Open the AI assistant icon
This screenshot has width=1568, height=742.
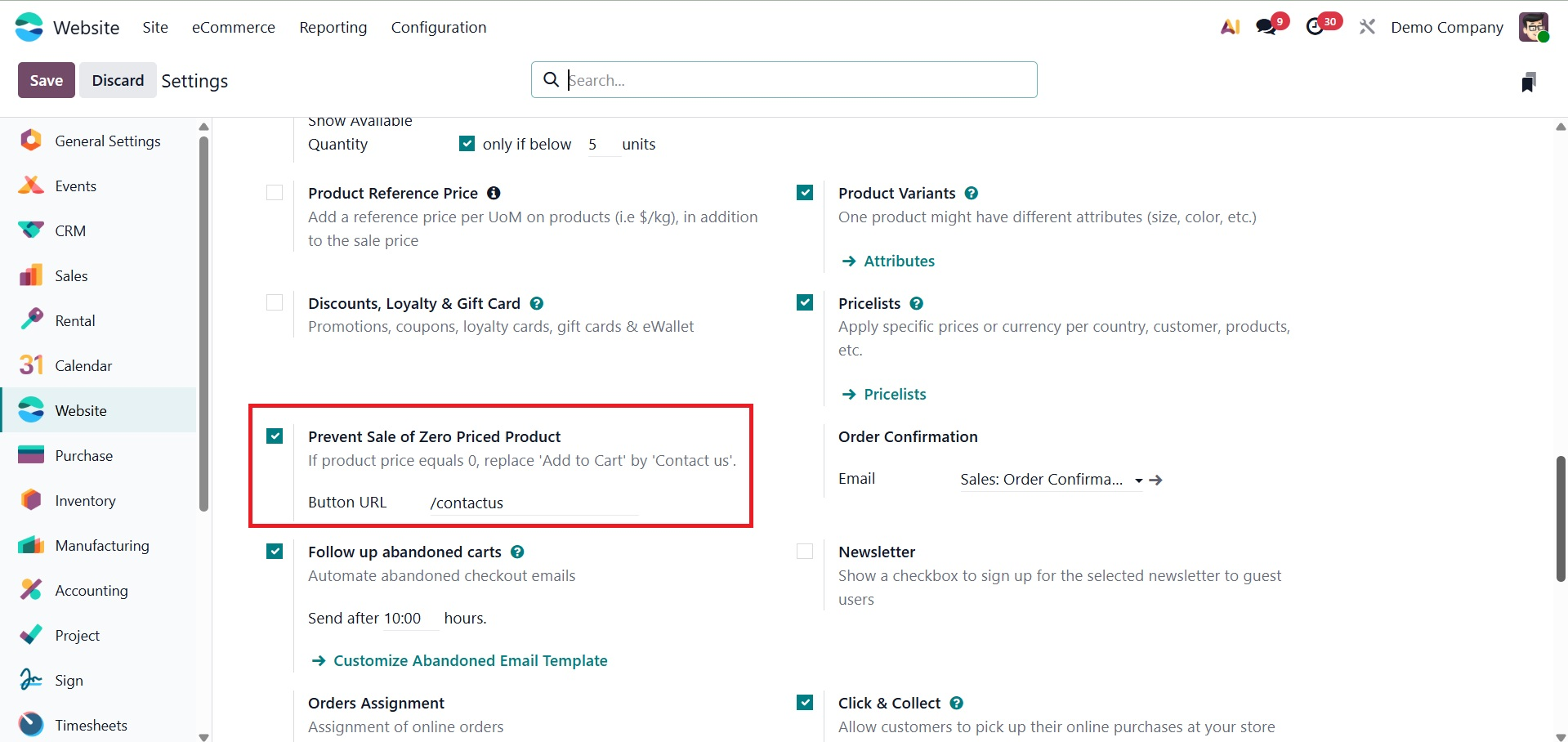tap(1230, 27)
